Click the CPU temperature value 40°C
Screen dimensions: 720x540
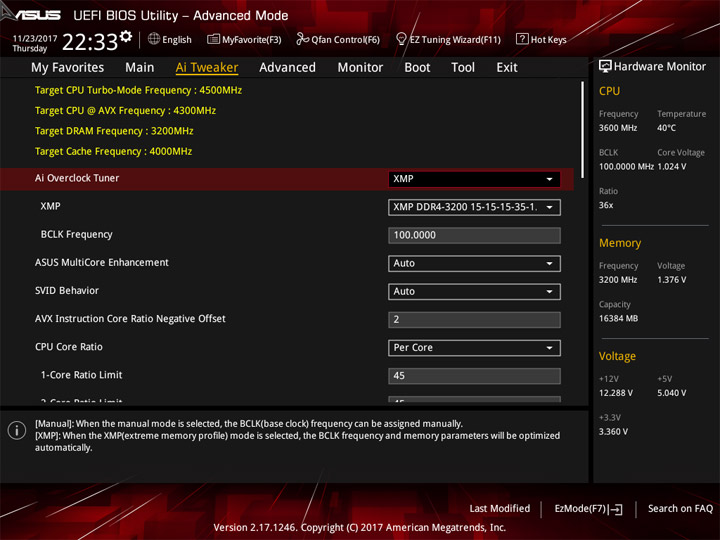666,128
